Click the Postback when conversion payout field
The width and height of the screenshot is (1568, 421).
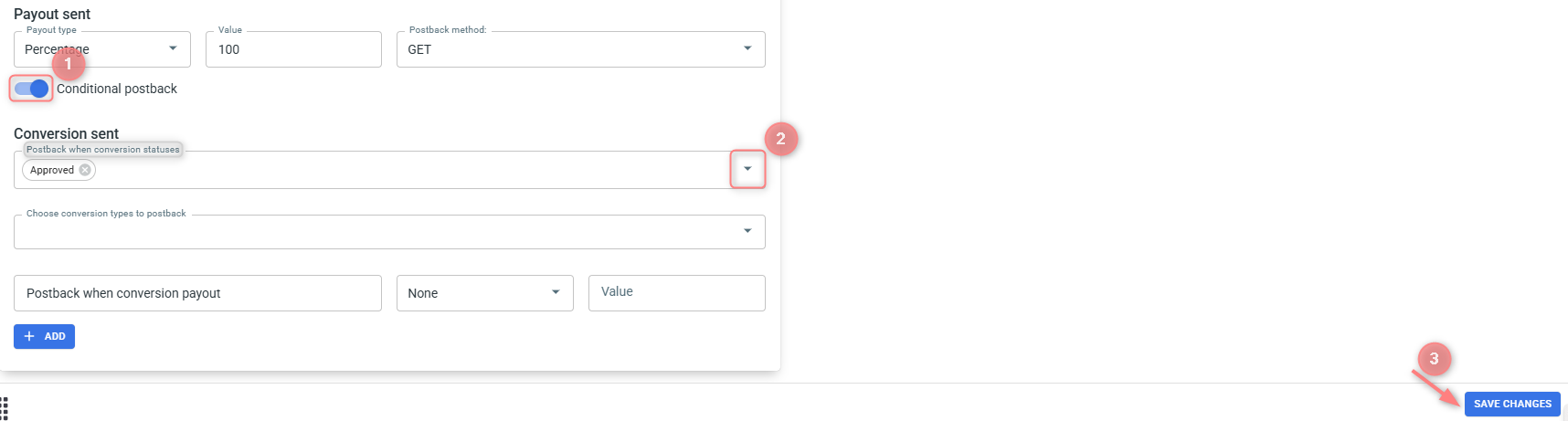[197, 293]
